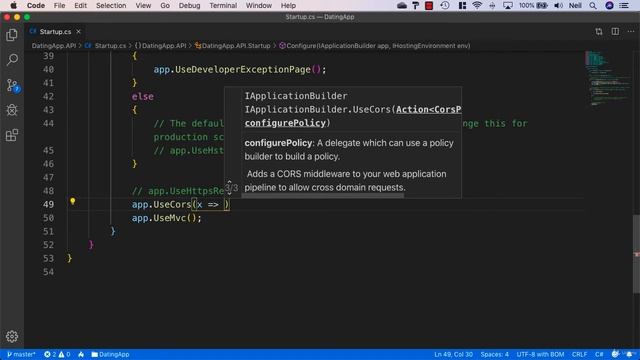Open changes compare icon in editor toolbar
The height and width of the screenshot is (360, 640).
pyautogui.click(x=598, y=31)
